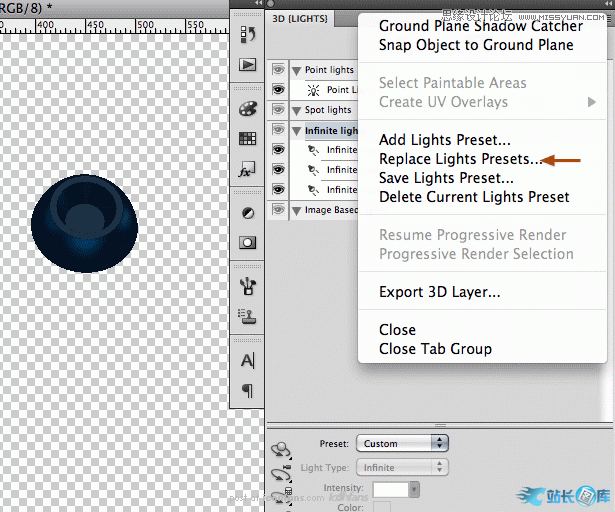Open the Clone Source stamp icon
This screenshot has width=615, height=512.
[x=247, y=316]
